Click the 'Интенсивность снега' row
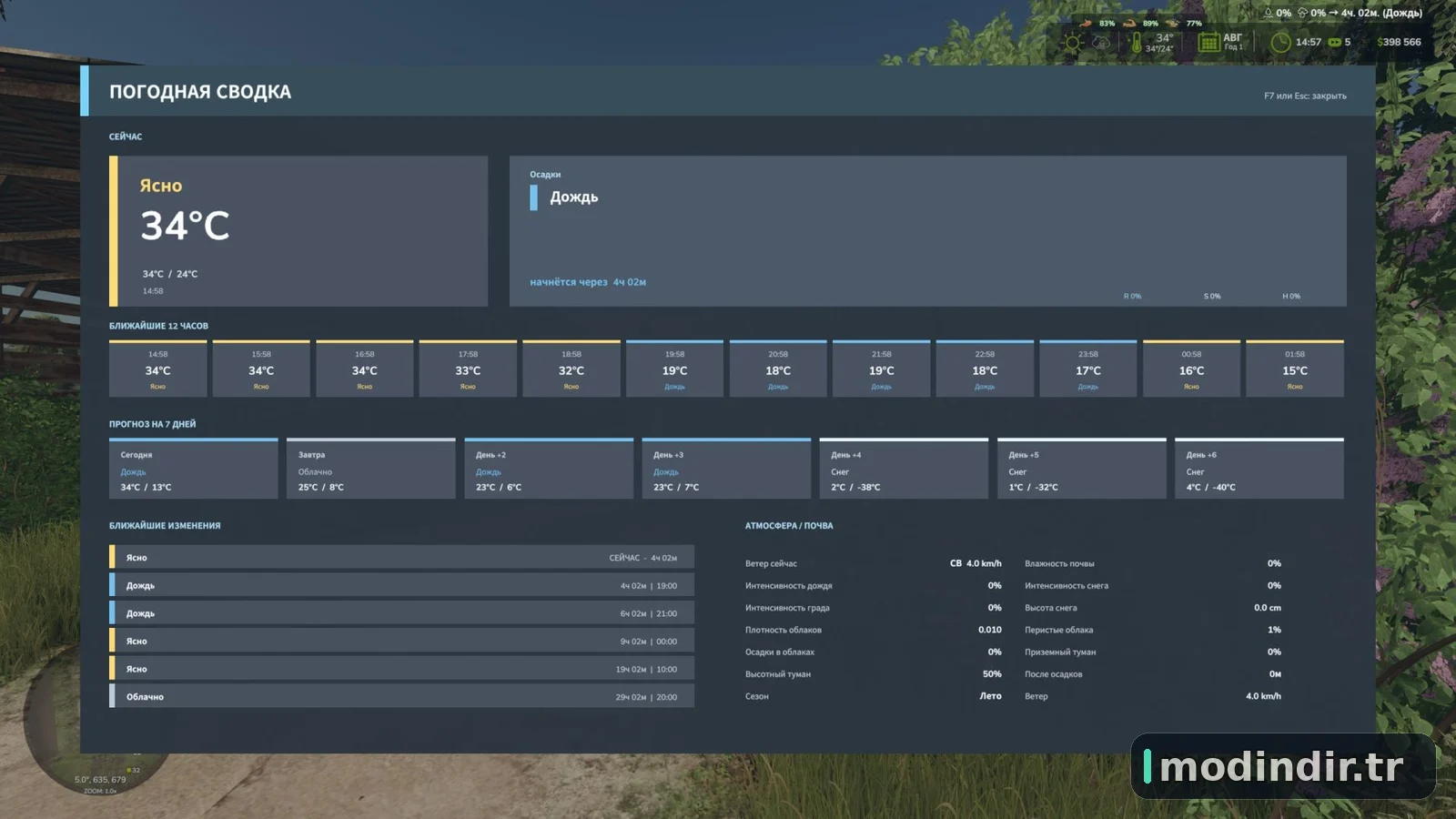The height and width of the screenshot is (819, 1456). (x=1153, y=585)
